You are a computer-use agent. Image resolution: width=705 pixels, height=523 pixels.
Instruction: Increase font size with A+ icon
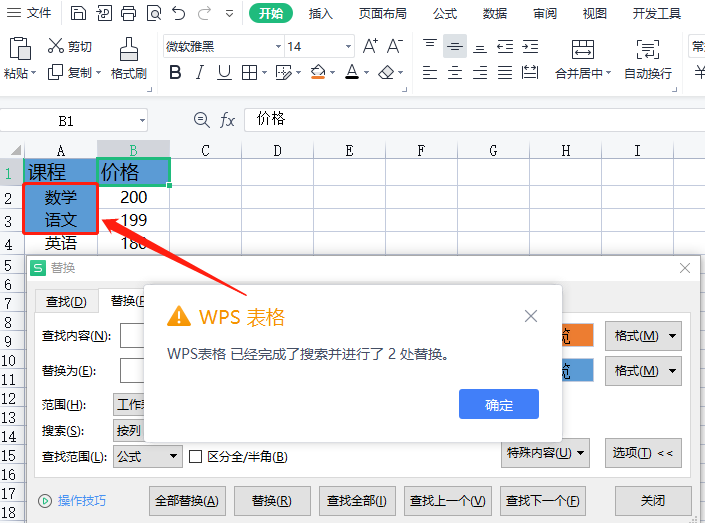(x=370, y=46)
